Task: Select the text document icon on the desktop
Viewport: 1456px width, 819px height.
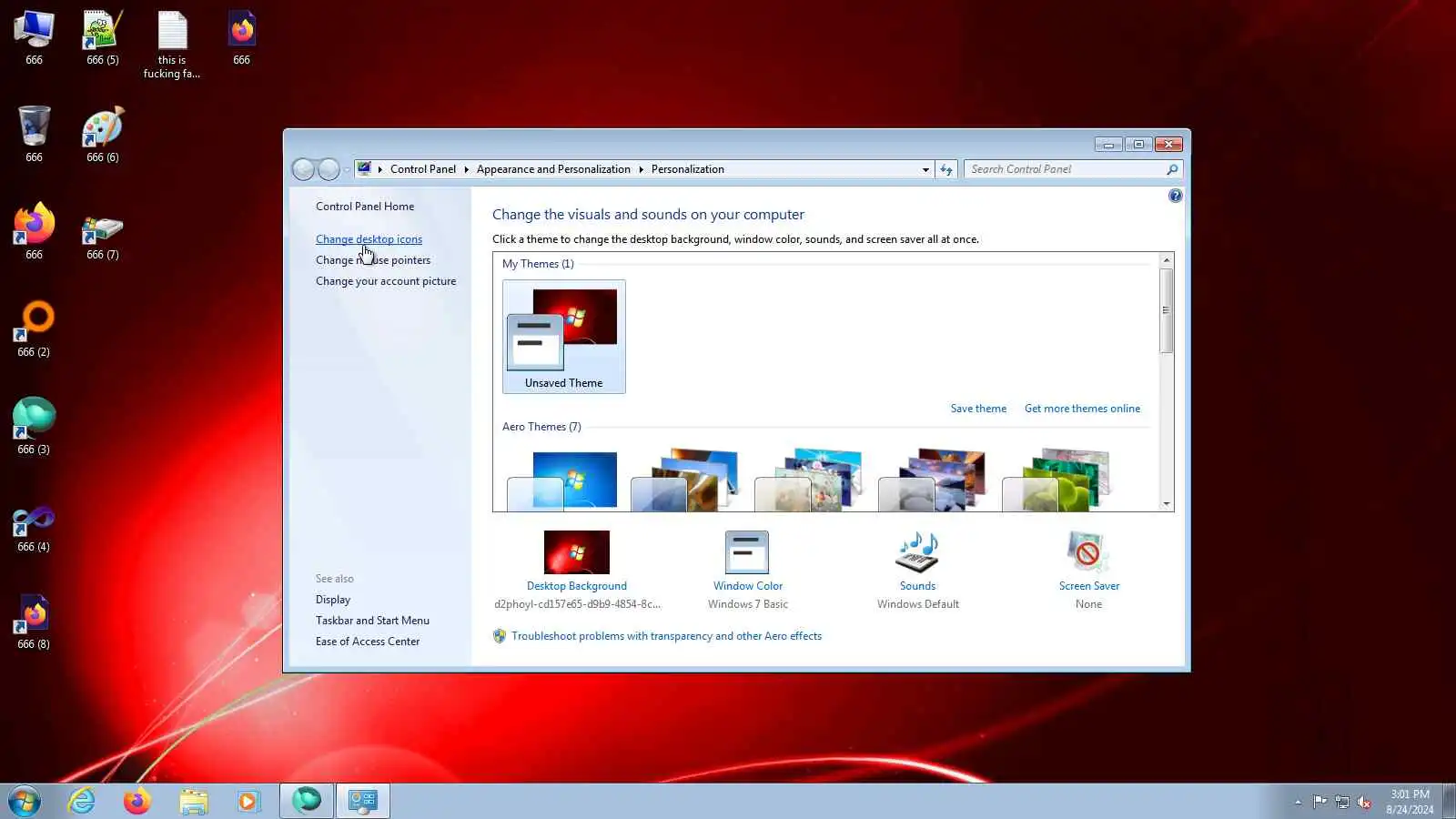Action: [172, 45]
